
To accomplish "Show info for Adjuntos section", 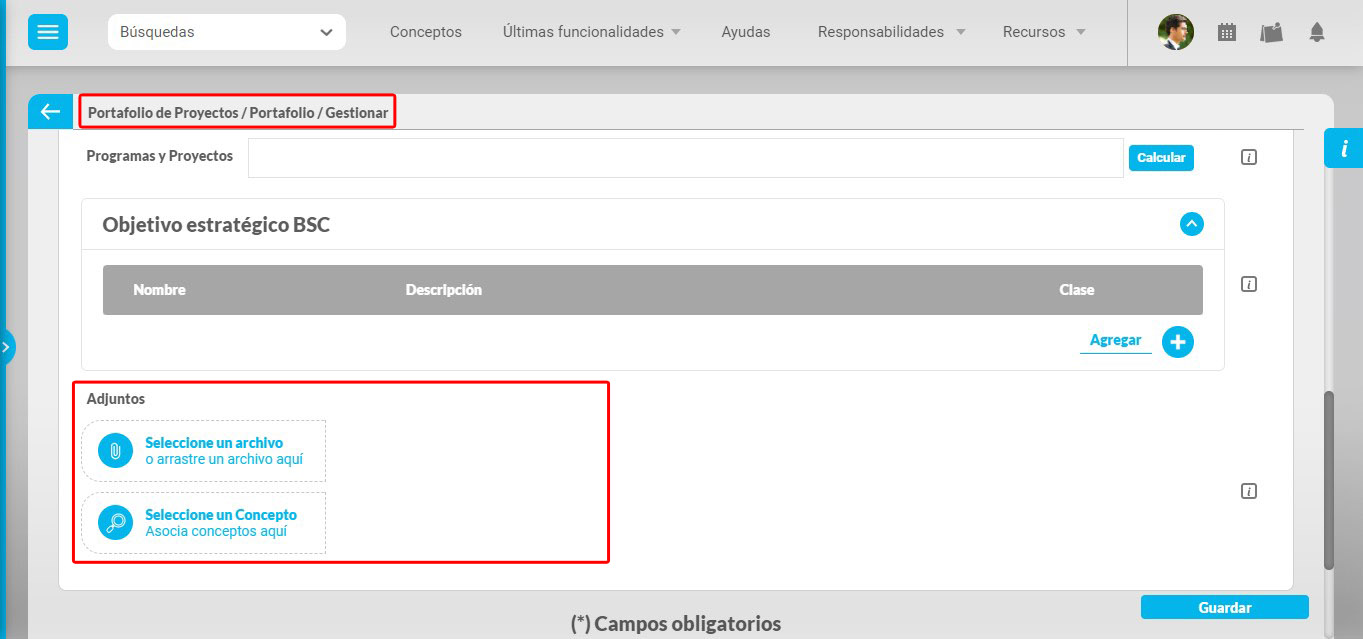I will (x=1248, y=491).
